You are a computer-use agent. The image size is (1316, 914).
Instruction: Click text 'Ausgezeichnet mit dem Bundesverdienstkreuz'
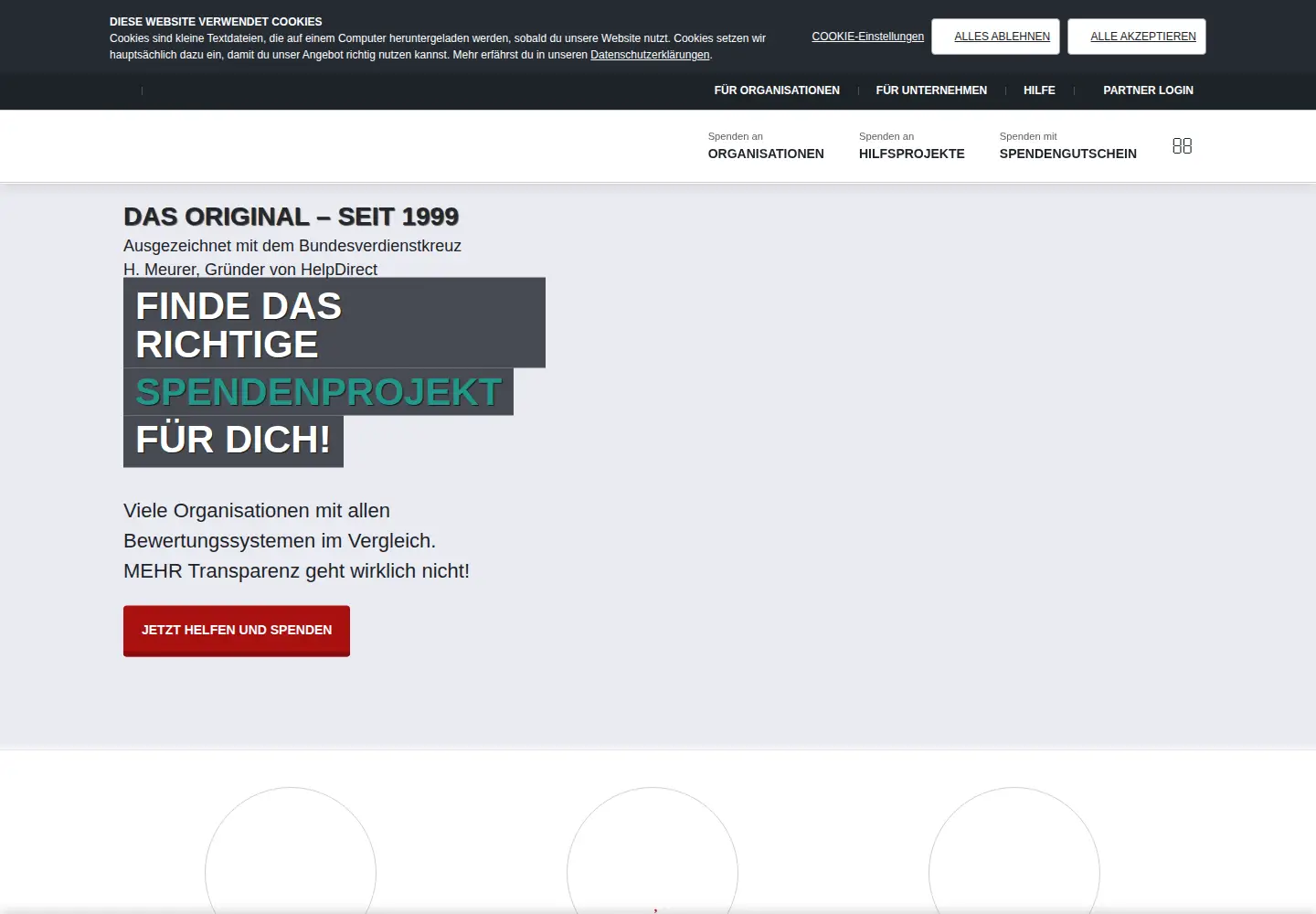[292, 246]
